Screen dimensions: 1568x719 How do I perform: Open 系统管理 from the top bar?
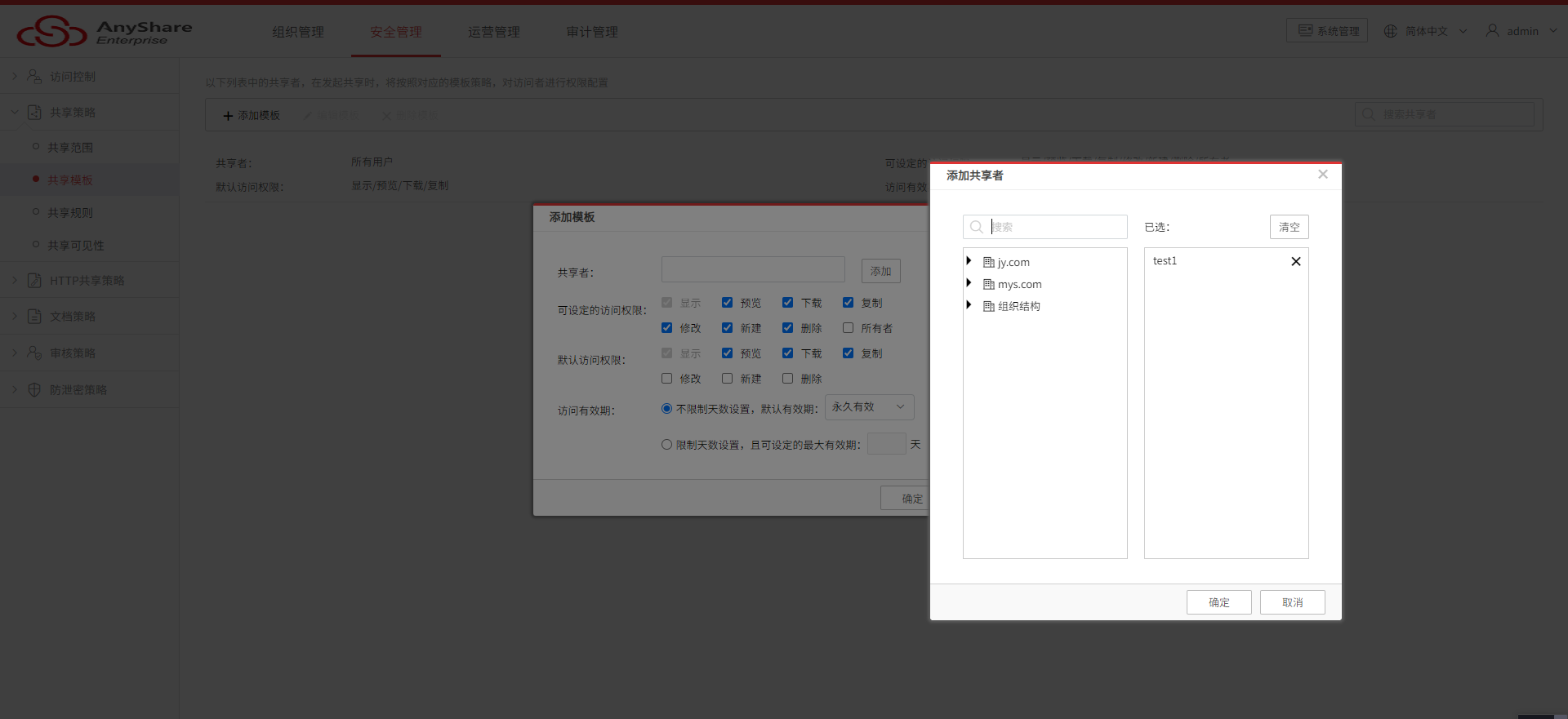1327,31
